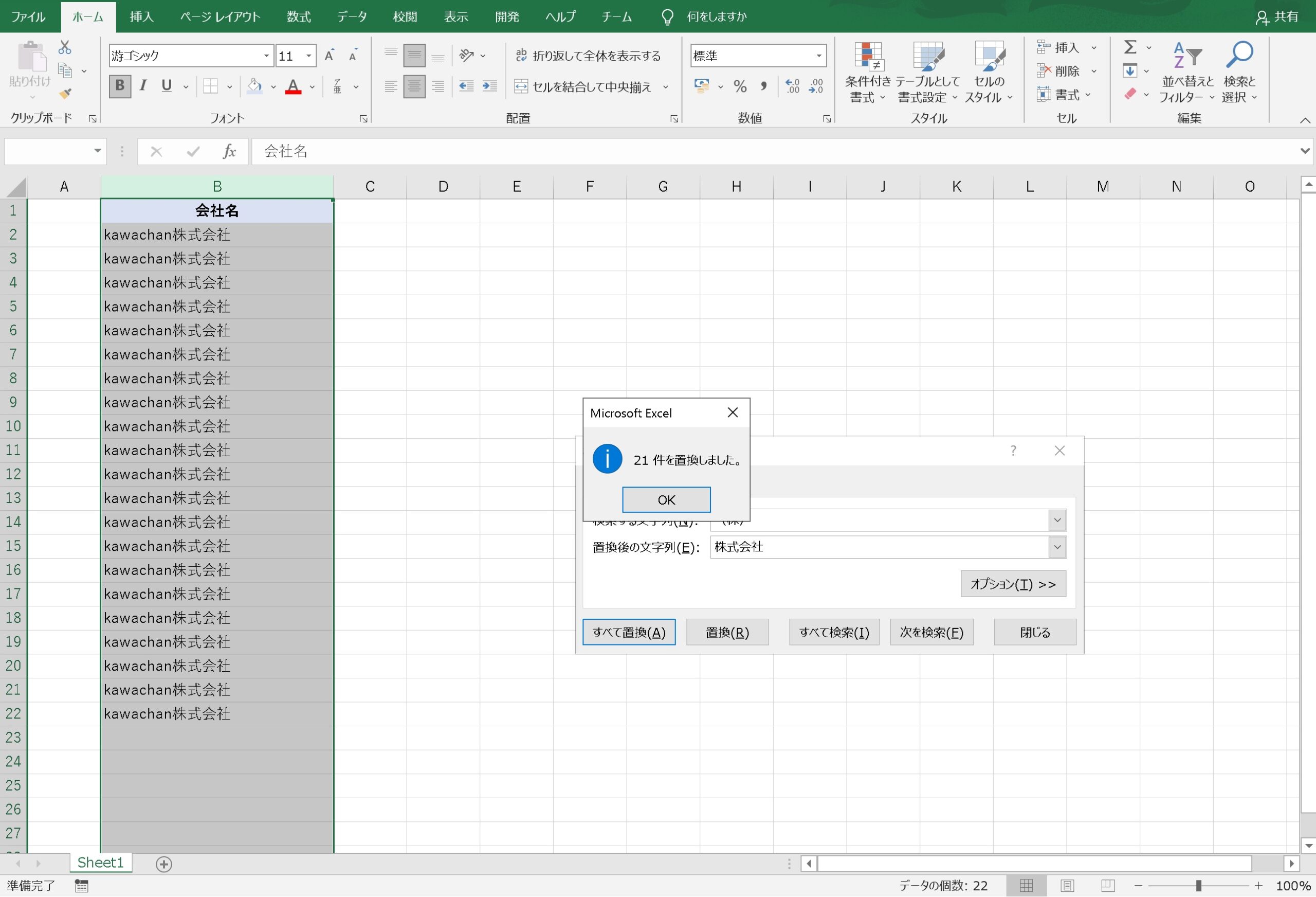Screen dimensions: 1316x897
Task: Click the Decrease Indent icon
Action: 466,86
